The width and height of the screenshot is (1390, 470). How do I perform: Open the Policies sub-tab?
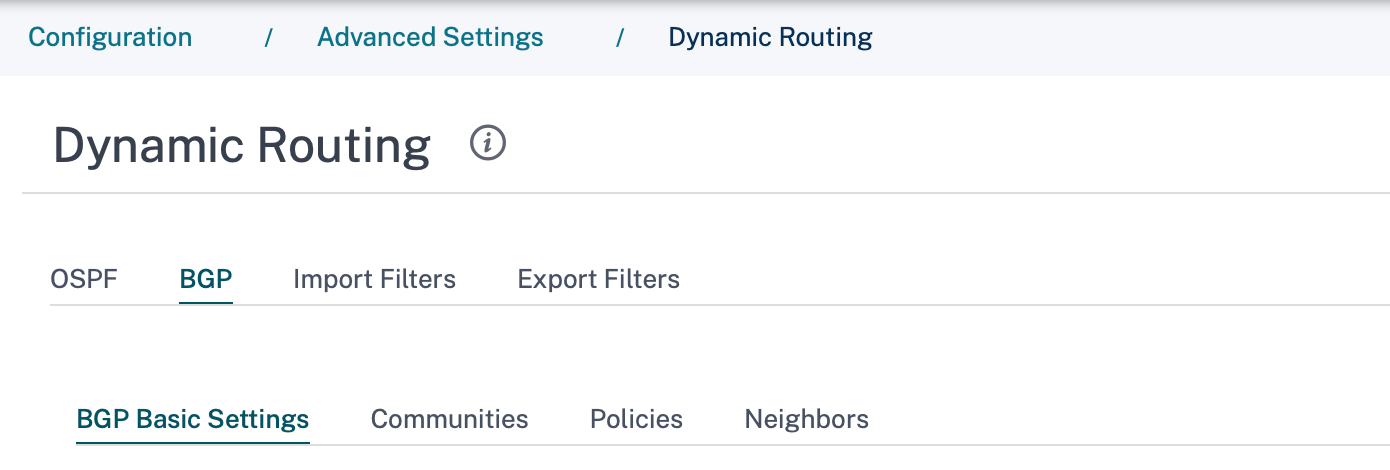[x=636, y=419]
